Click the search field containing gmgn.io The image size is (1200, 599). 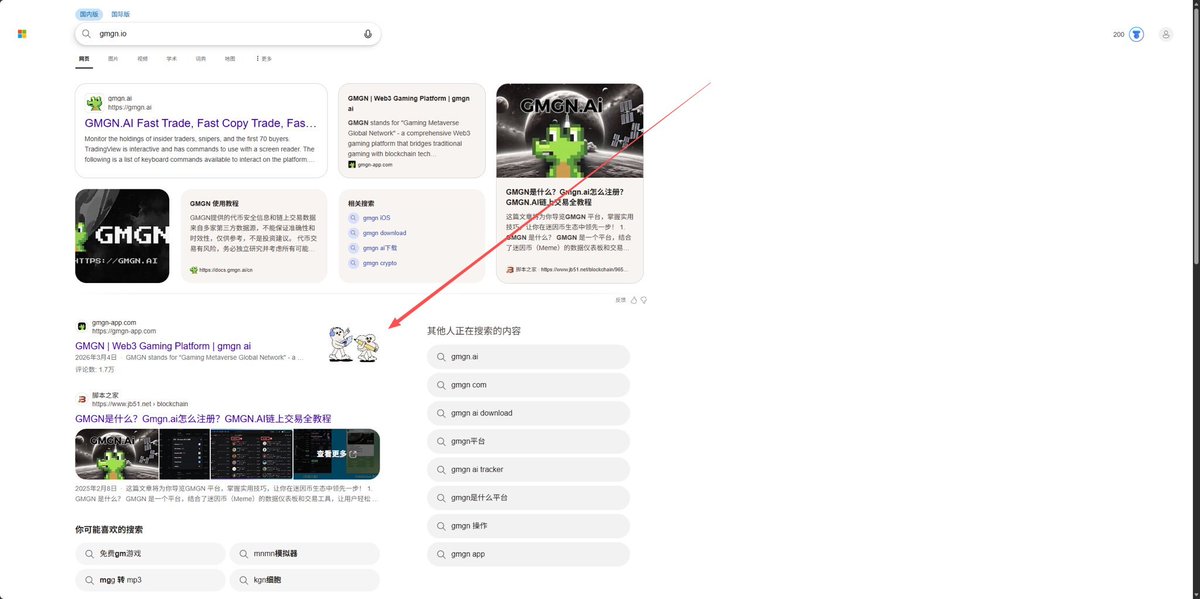point(228,34)
